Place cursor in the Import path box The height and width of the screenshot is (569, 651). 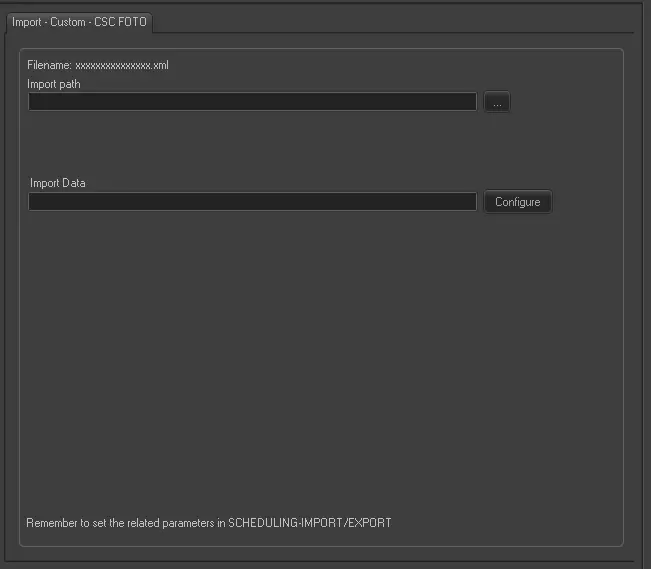click(252, 102)
